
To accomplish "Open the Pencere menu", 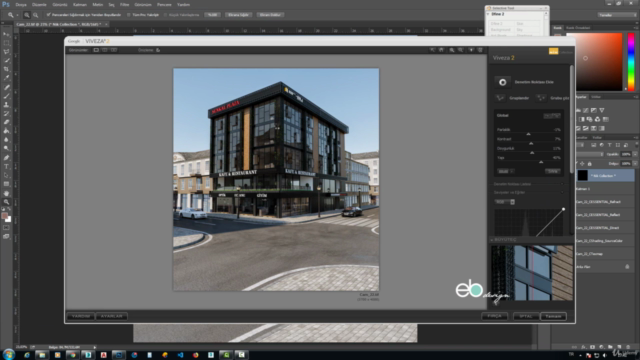I will 164,4.
